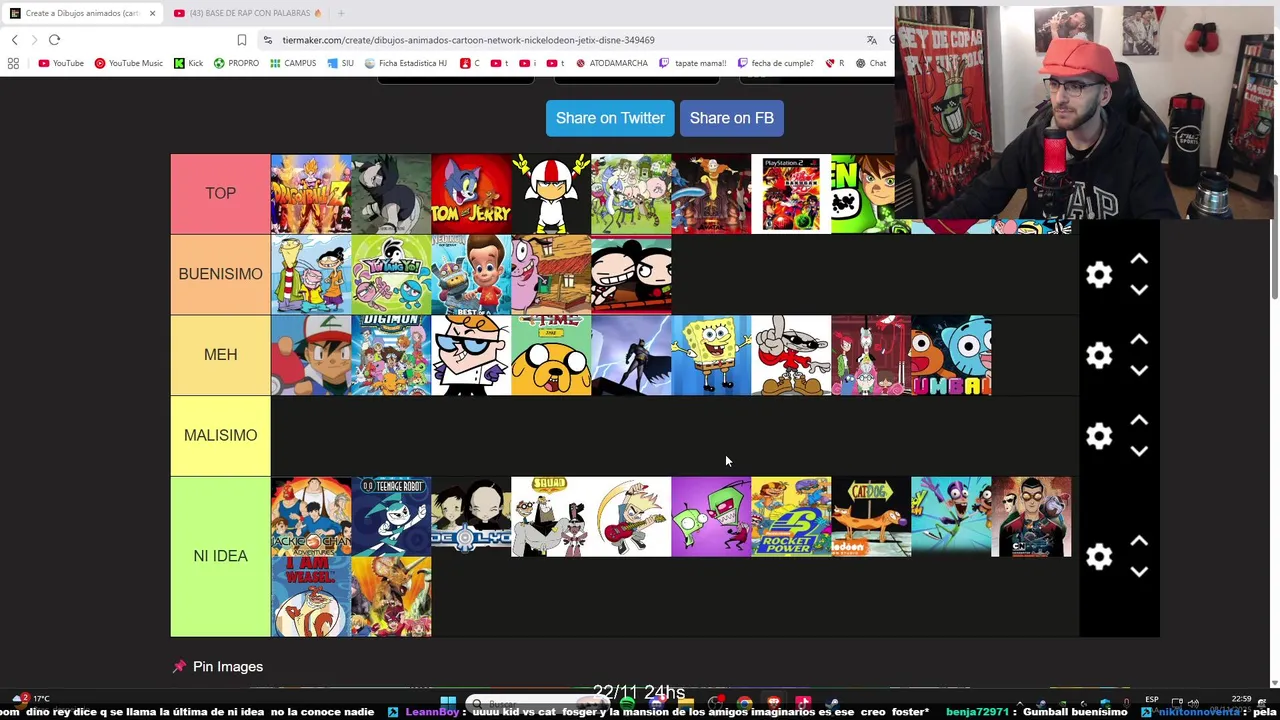The width and height of the screenshot is (1280, 720).
Task: Select Tom and Jerry thumbnail
Action: pyautogui.click(x=471, y=194)
